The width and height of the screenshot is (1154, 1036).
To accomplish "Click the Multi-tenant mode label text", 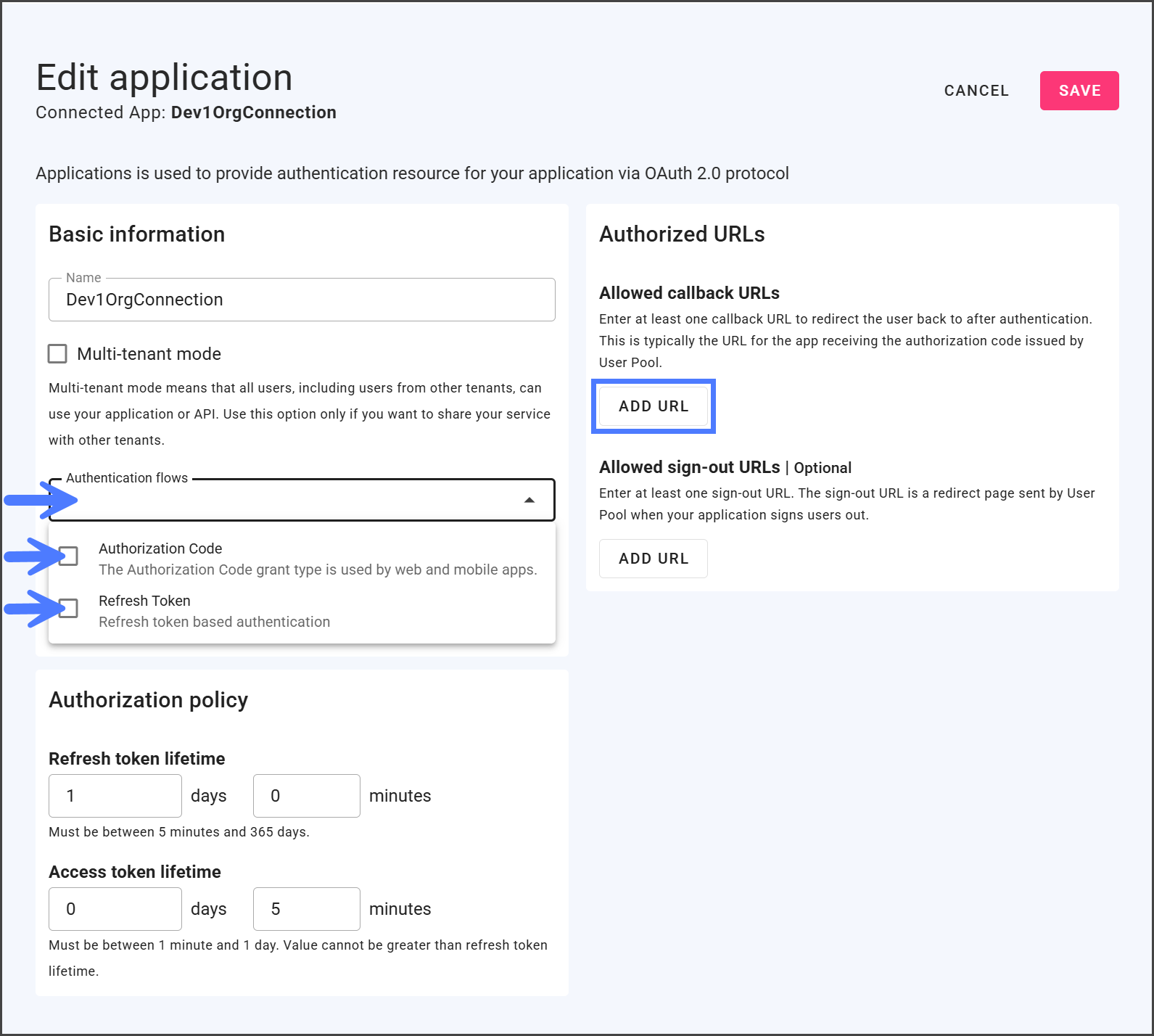I will [x=149, y=354].
